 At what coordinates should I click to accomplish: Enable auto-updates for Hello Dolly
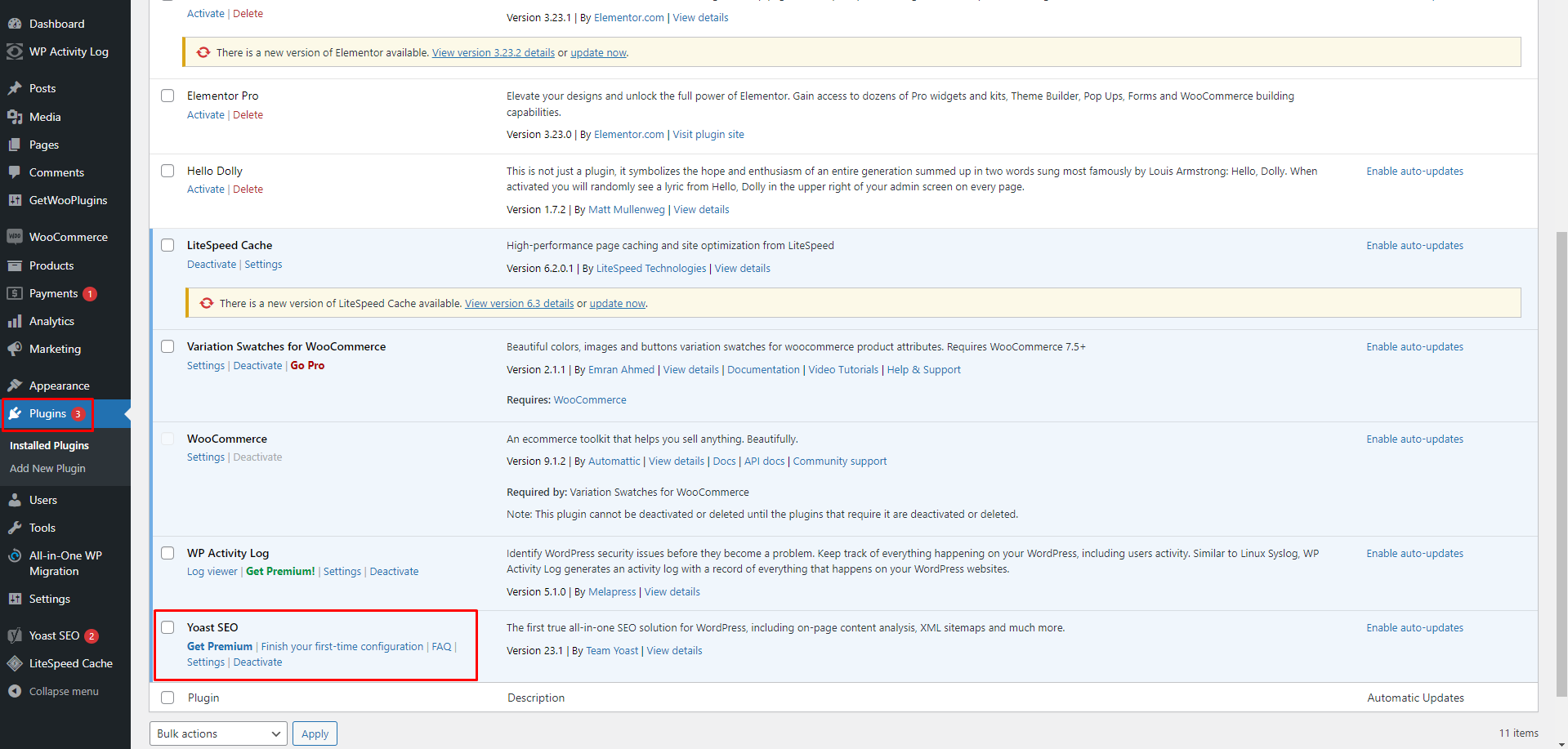[x=1414, y=171]
